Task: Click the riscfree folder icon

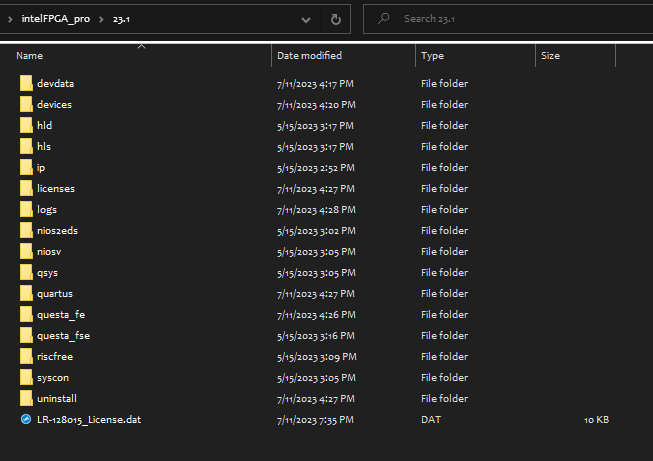Action: 26,357
